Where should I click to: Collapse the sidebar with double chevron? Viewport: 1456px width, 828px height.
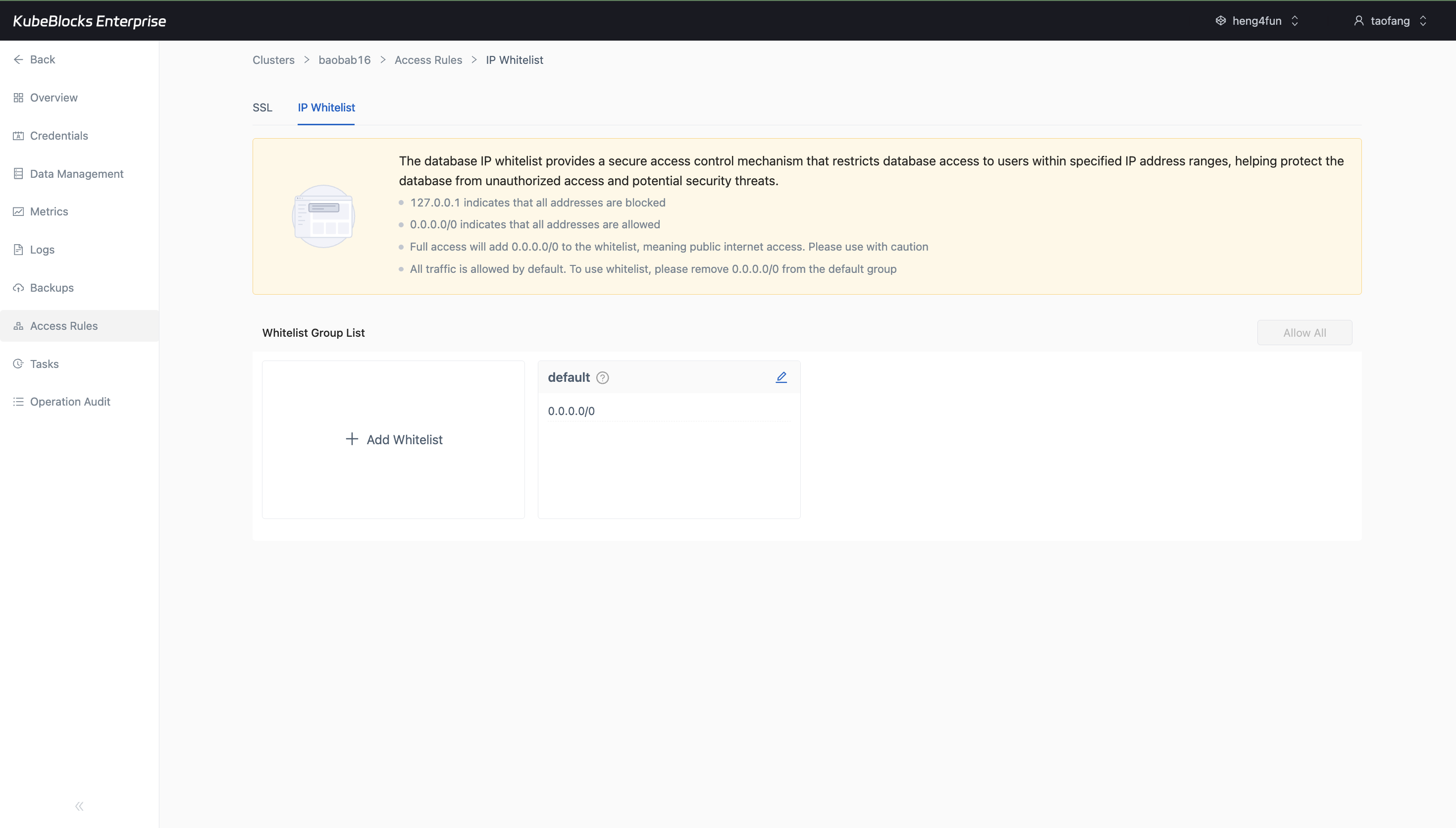tap(80, 806)
